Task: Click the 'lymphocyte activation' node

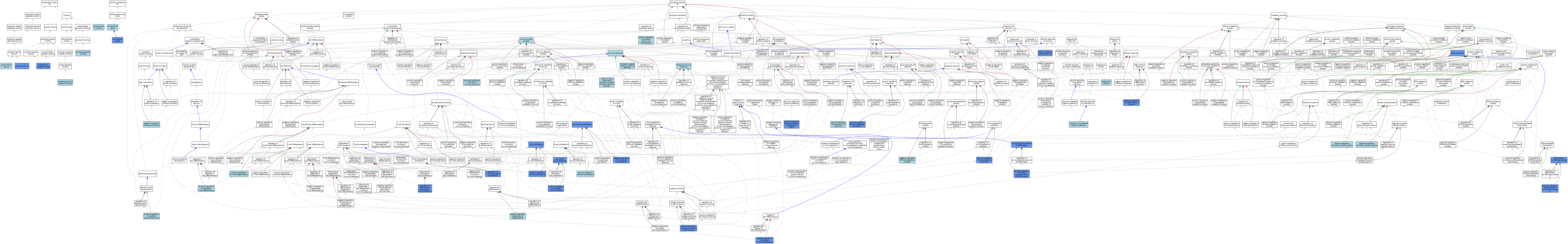Action: coord(441,102)
